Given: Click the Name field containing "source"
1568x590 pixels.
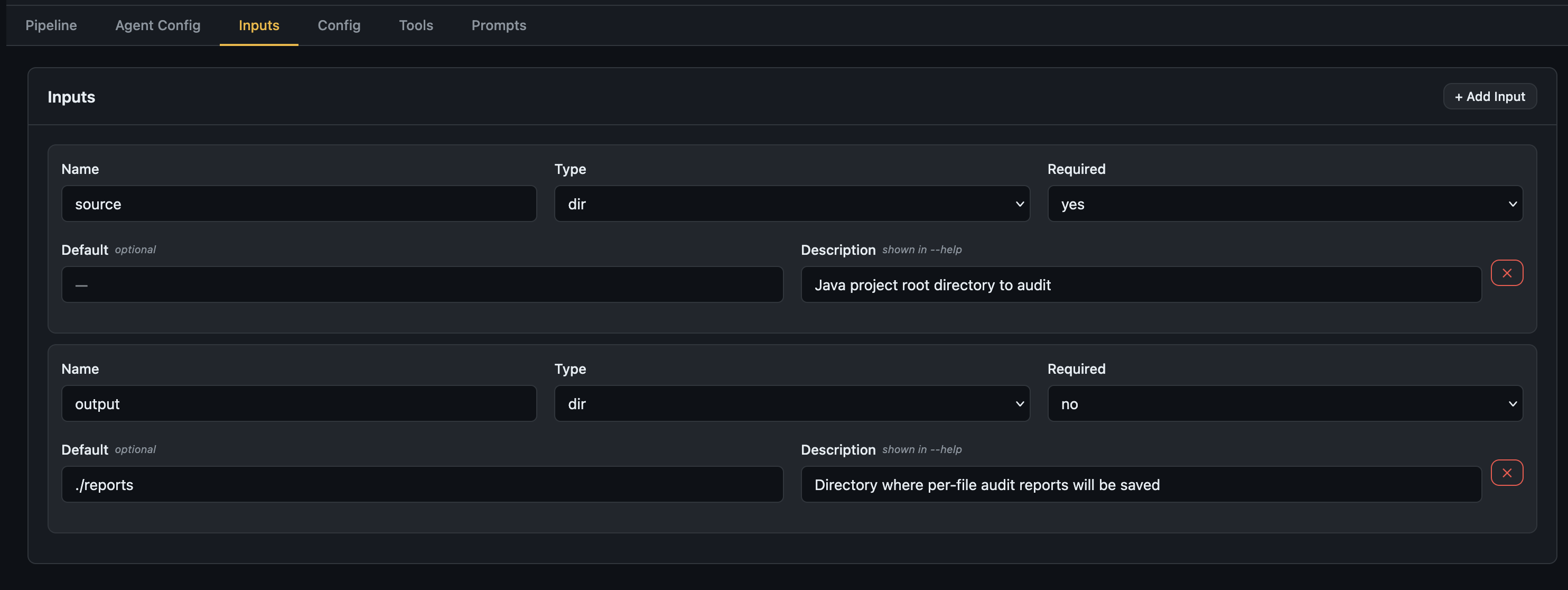Looking at the screenshot, I should coord(298,204).
